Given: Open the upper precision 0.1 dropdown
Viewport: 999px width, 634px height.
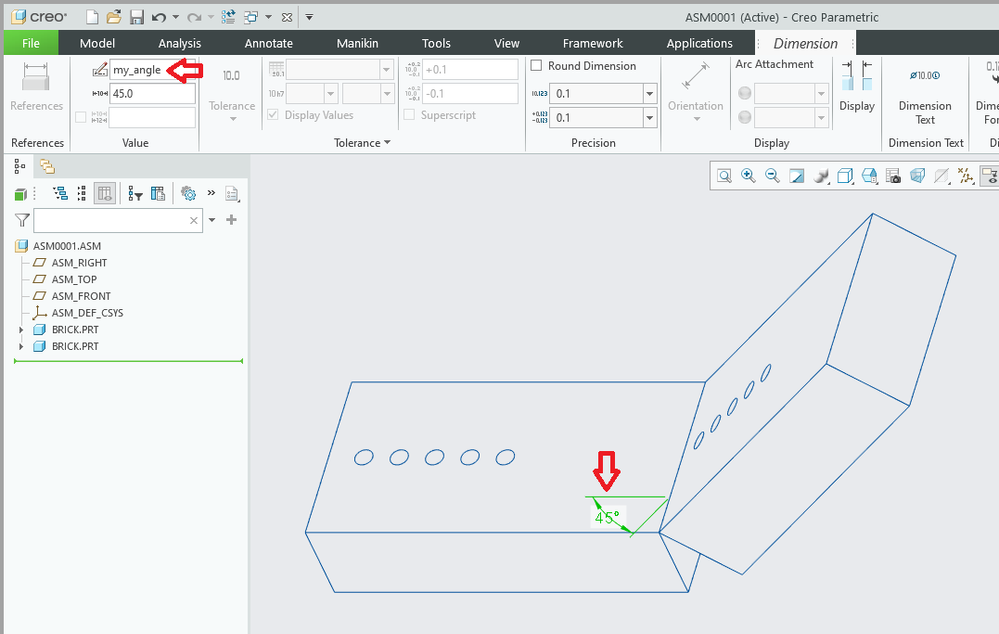Looking at the screenshot, I should click(x=649, y=93).
